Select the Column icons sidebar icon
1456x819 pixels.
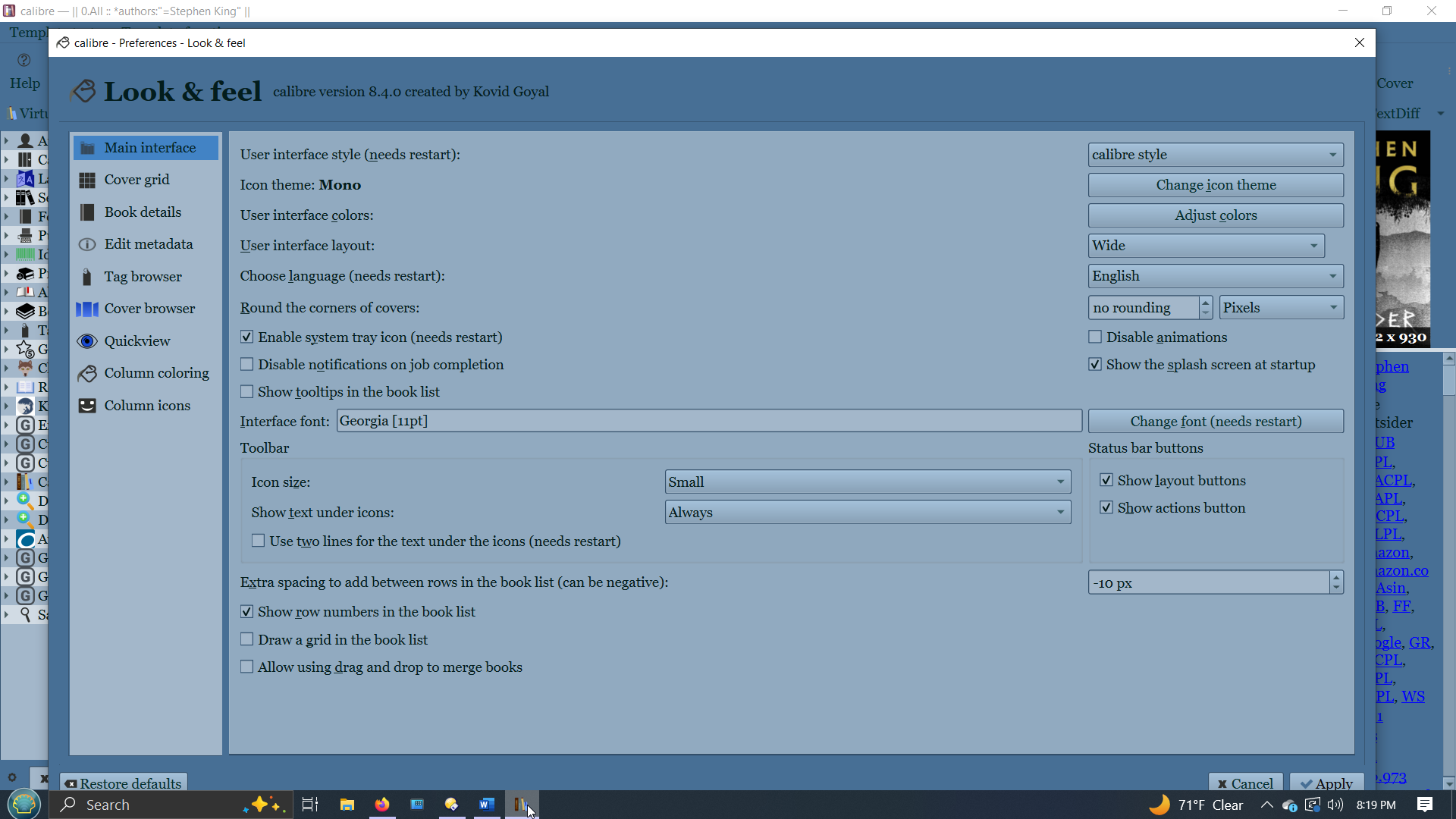[87, 406]
